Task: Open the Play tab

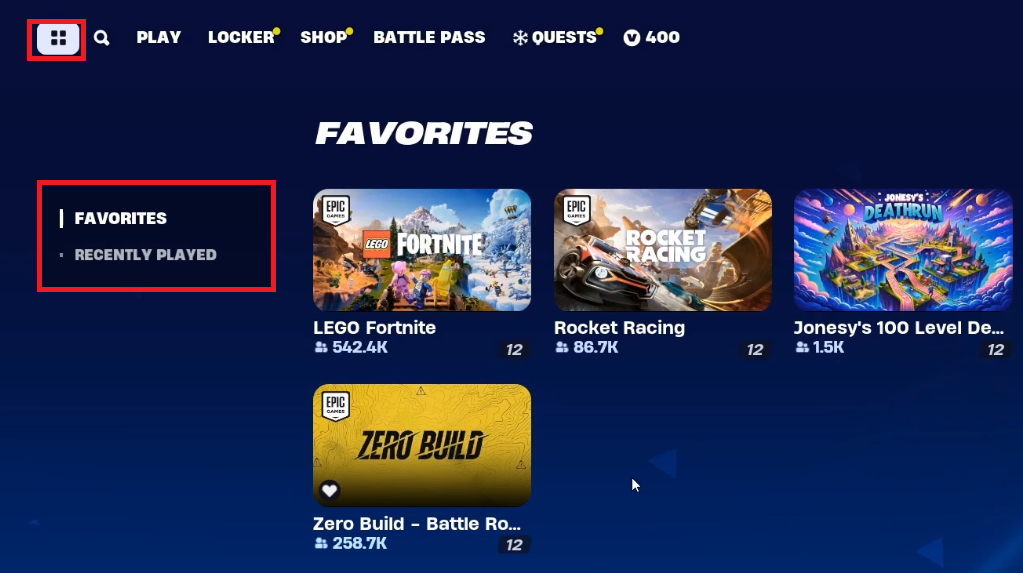Action: pos(159,37)
